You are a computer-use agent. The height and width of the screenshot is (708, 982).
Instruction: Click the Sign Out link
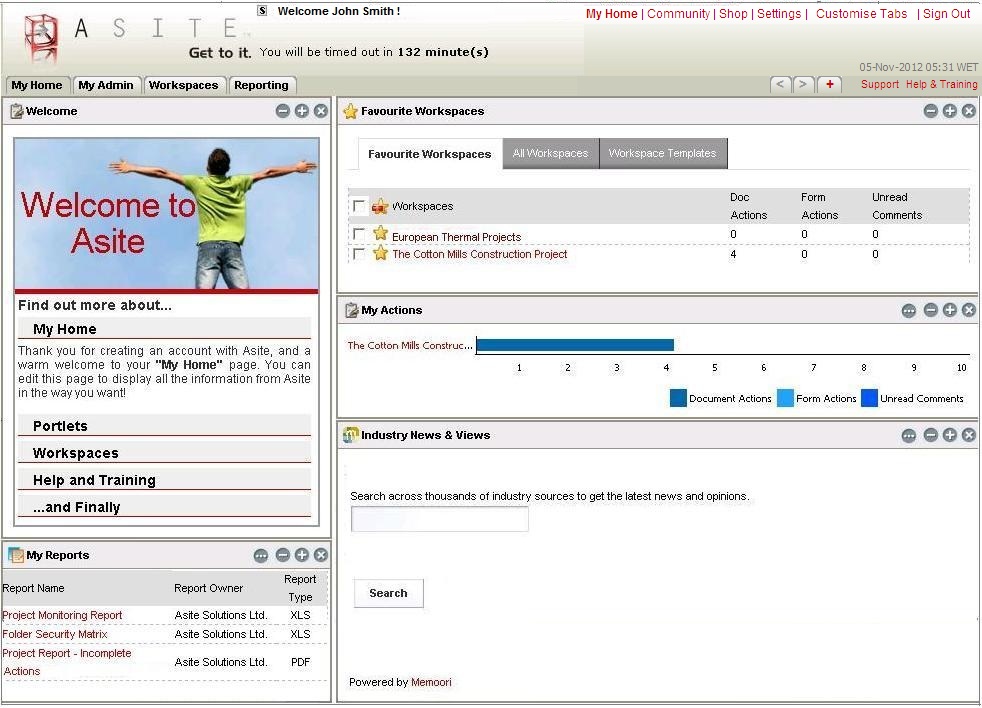click(946, 14)
